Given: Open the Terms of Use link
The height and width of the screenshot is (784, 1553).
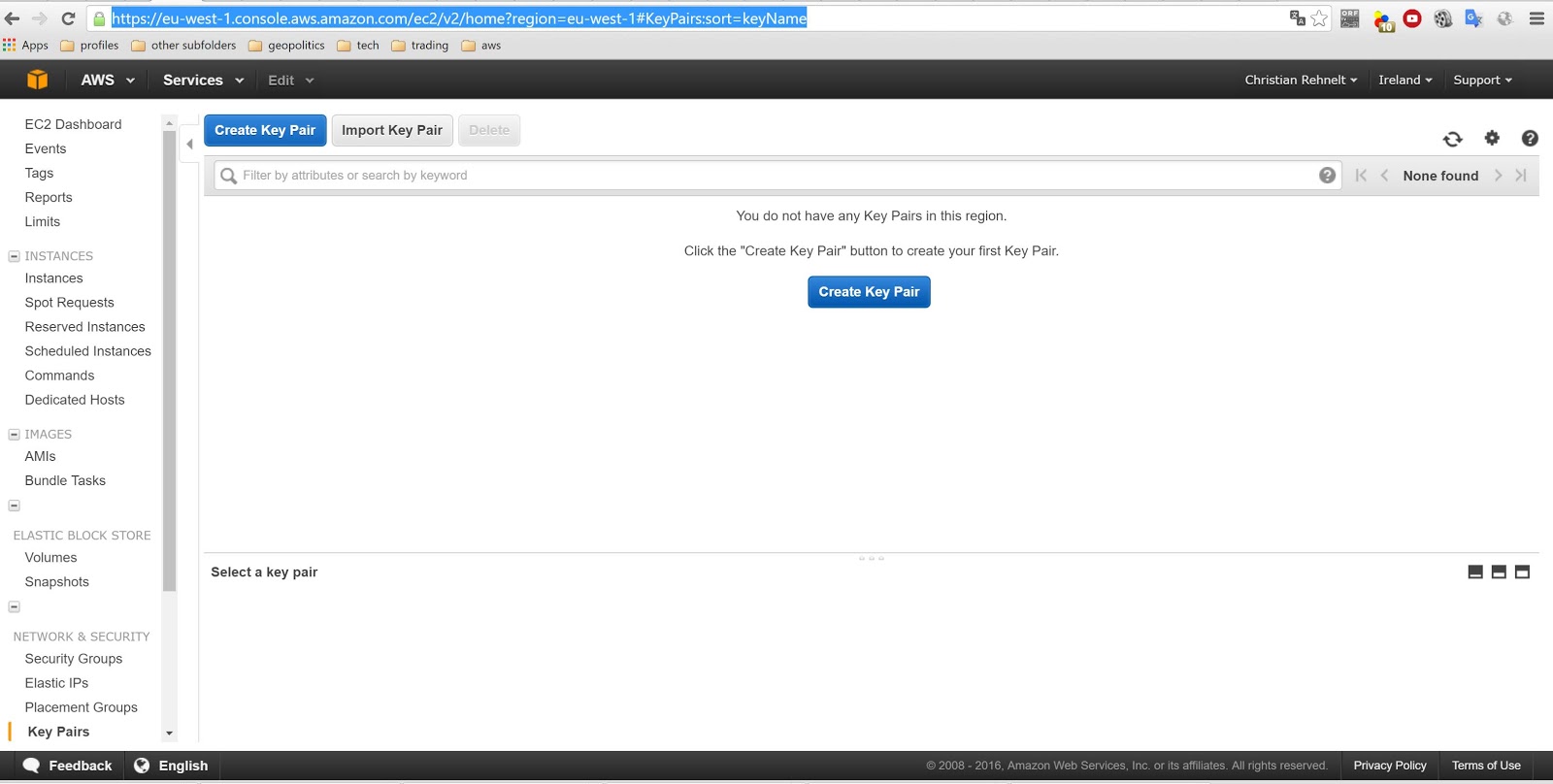Looking at the screenshot, I should 1486,766.
